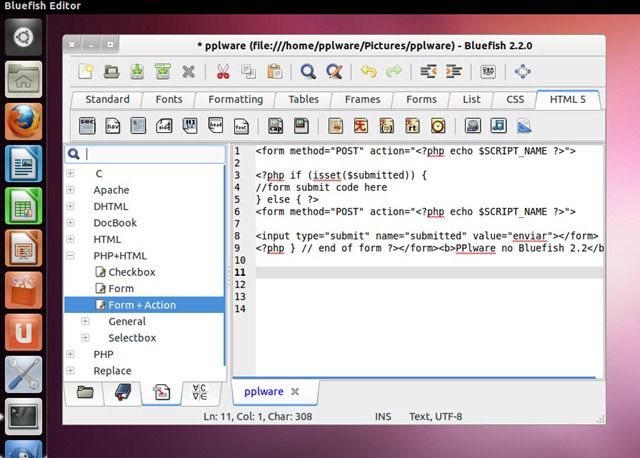Insert HTML5 header tag
The height and width of the screenshot is (458, 640).
pyautogui.click(x=216, y=125)
